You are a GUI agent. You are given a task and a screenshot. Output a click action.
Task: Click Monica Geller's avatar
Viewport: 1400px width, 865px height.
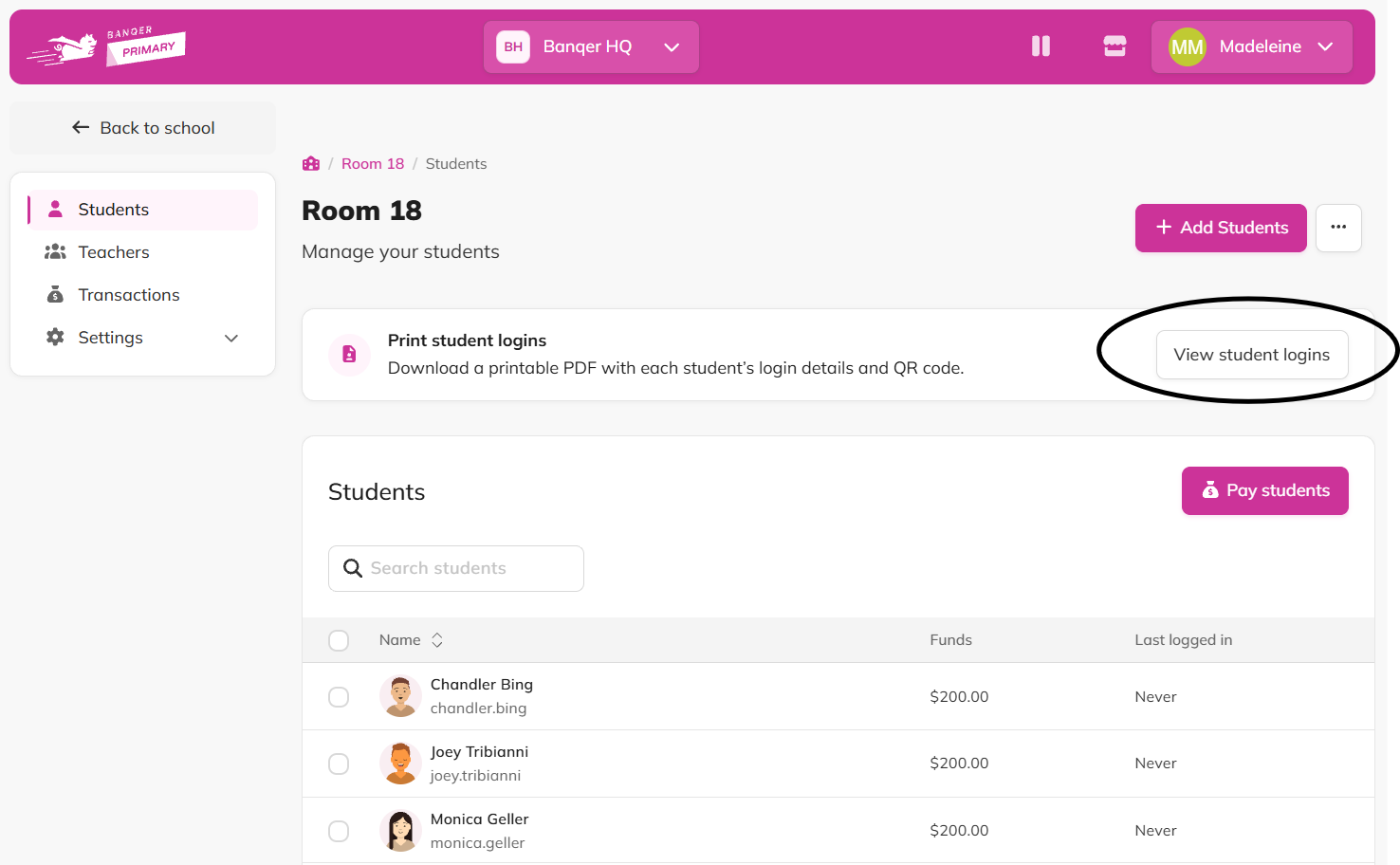pyautogui.click(x=400, y=831)
